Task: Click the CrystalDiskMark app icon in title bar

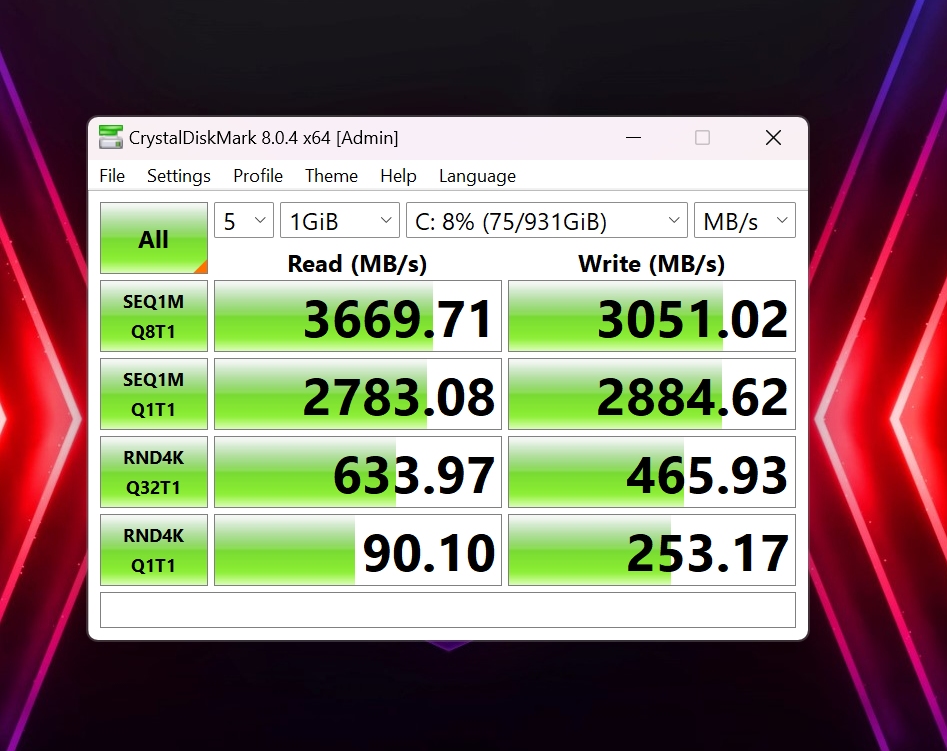Action: tap(111, 137)
